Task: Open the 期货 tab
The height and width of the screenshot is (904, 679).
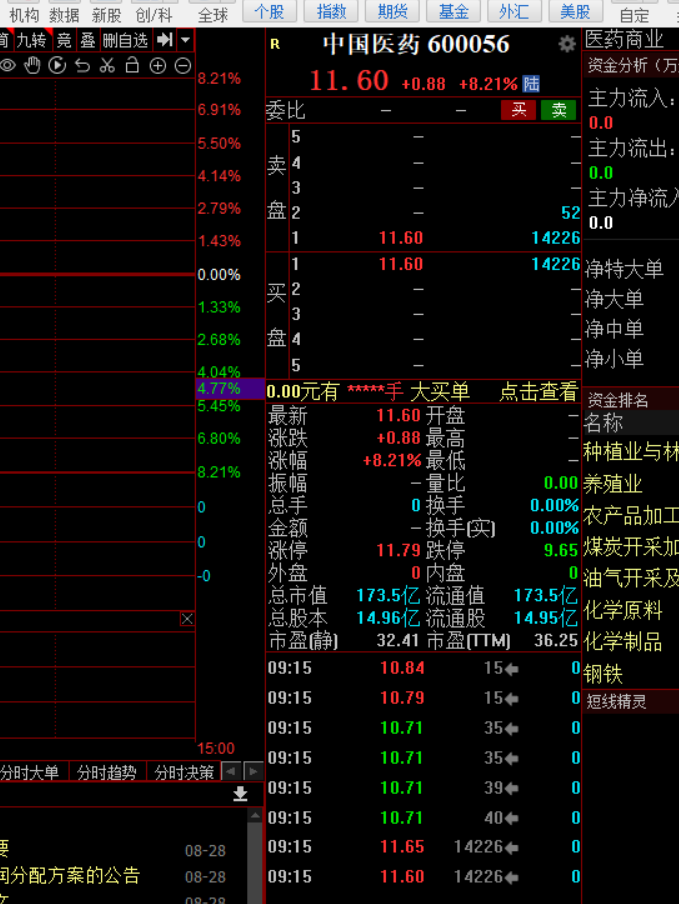Action: point(393,11)
